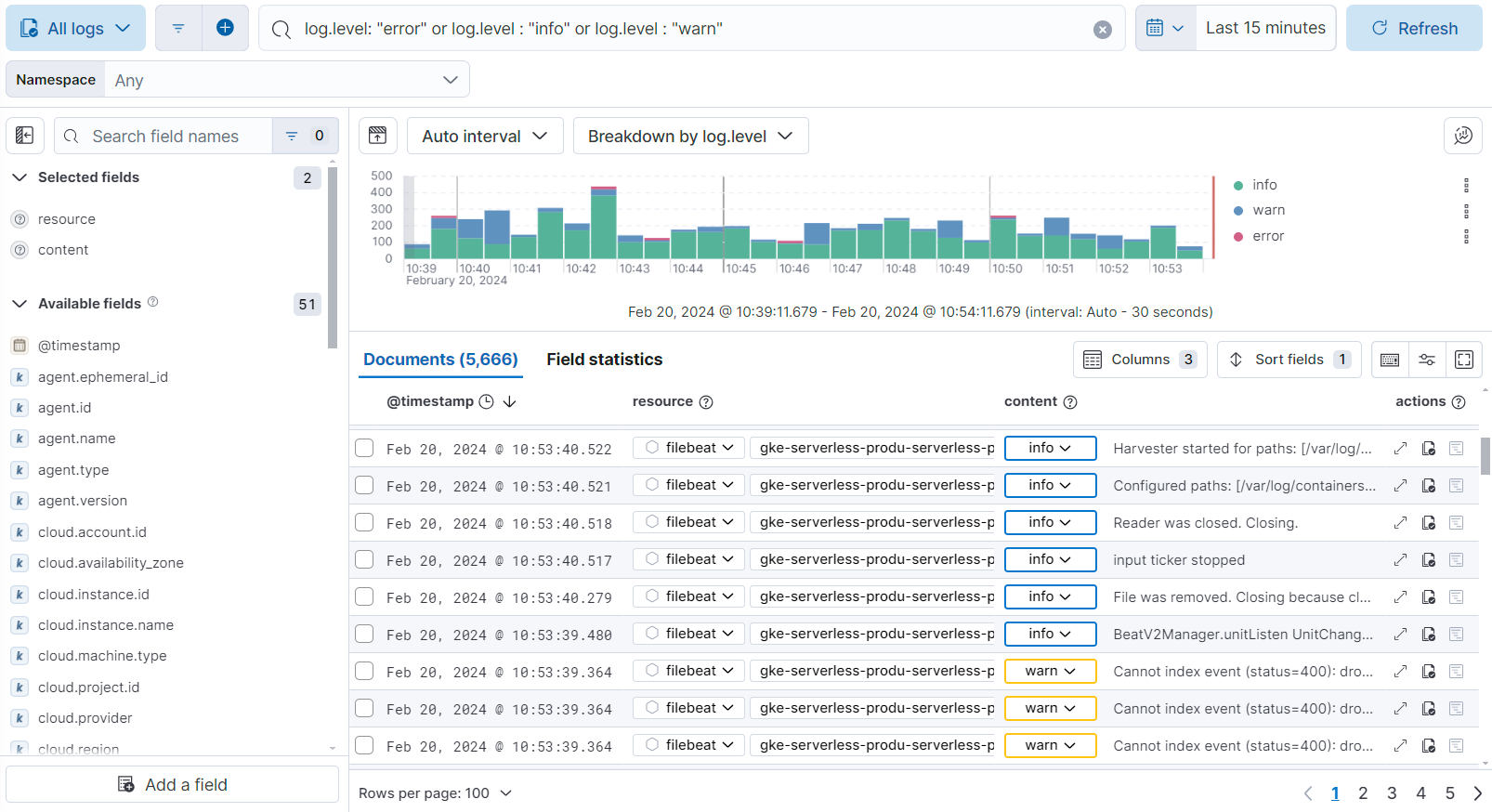
Task: Select the first row checkbox at 10:53:40.522
Action: point(364,448)
